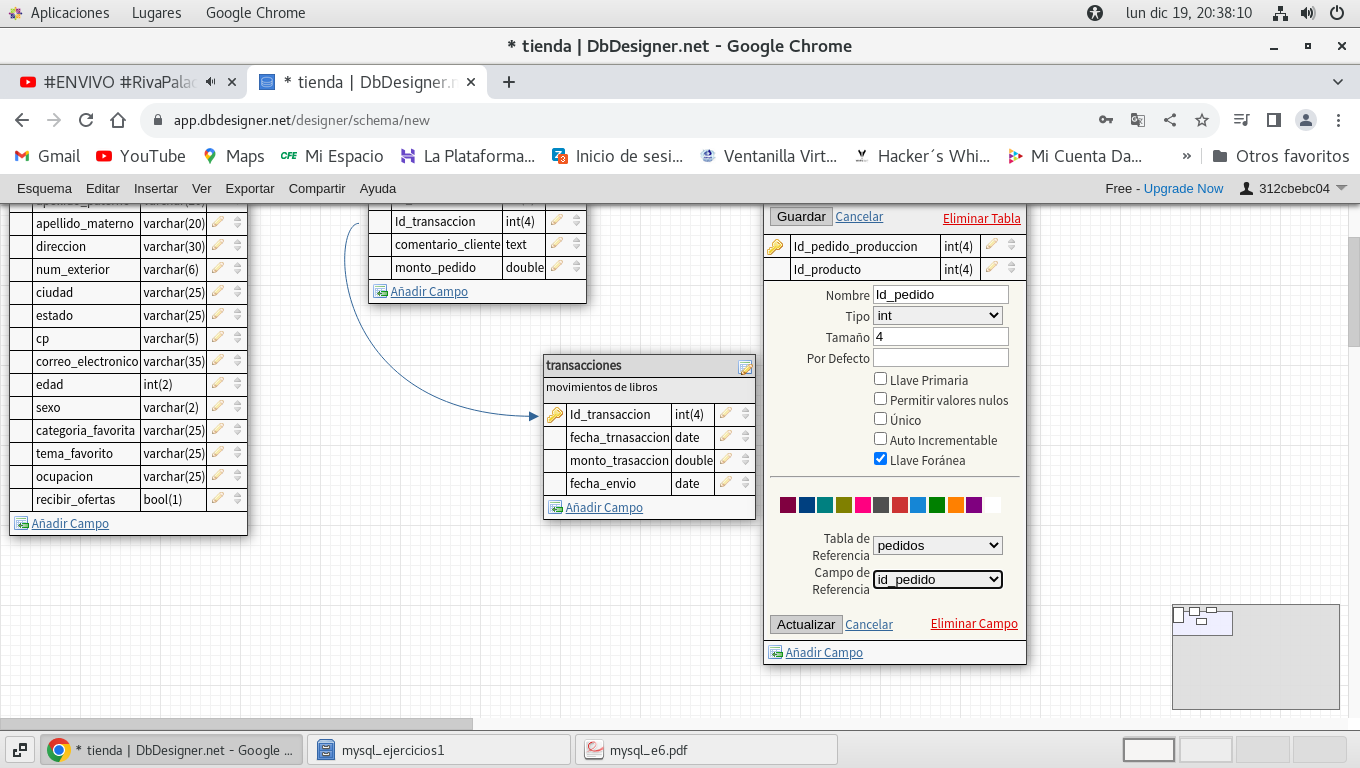1360x768 pixels.
Task: Open the Campo de Referencia dropdown
Action: [937, 580]
